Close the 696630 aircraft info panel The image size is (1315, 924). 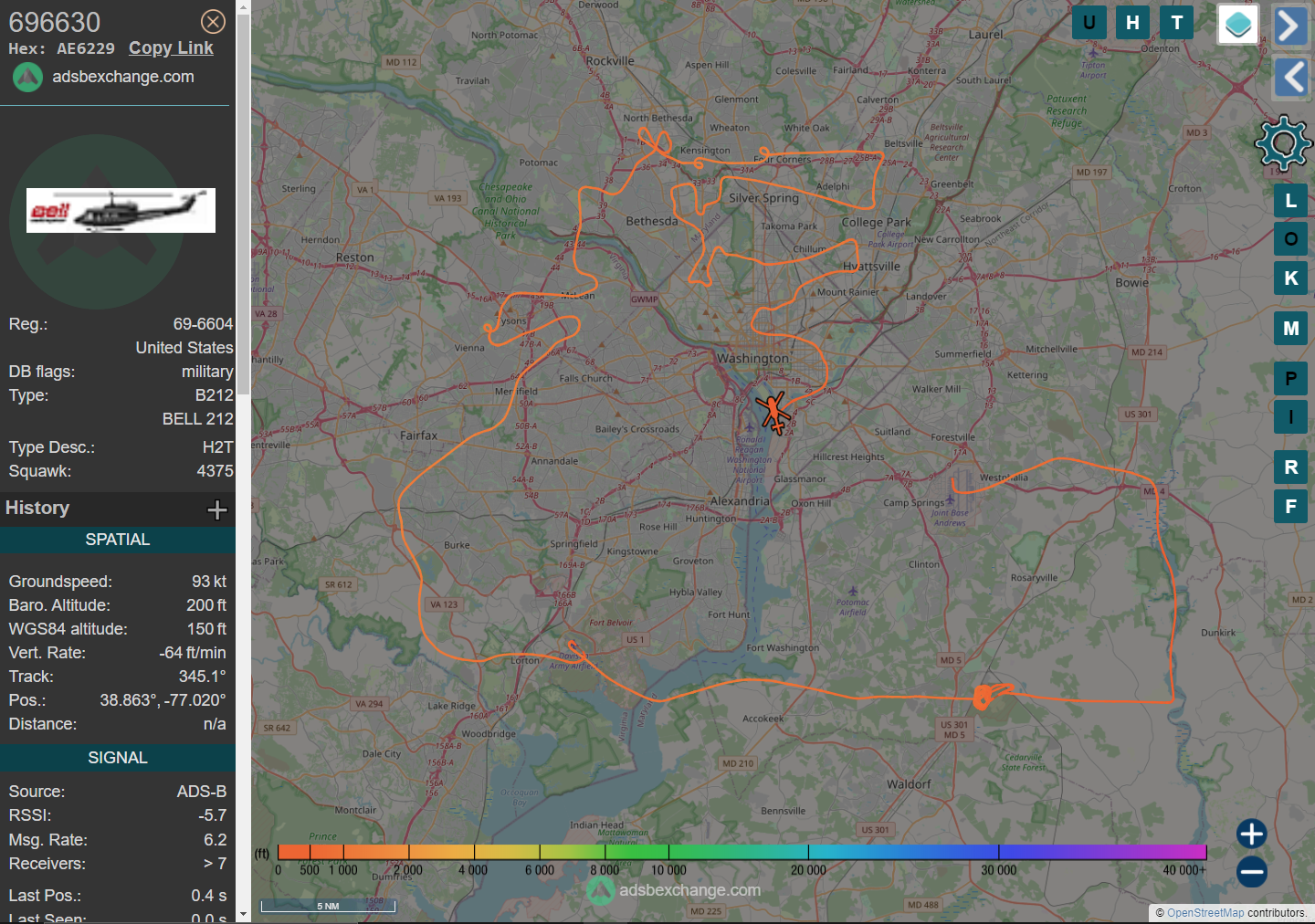point(213,22)
